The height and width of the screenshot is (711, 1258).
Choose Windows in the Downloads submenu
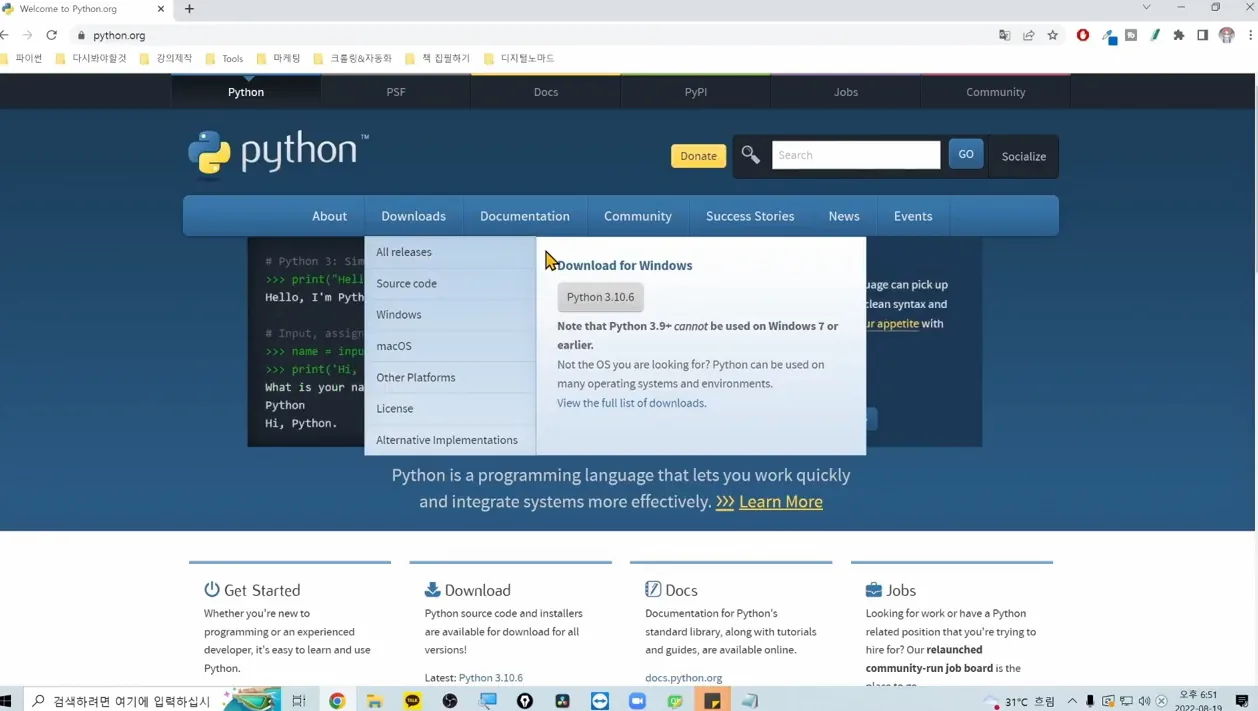[x=450, y=314]
